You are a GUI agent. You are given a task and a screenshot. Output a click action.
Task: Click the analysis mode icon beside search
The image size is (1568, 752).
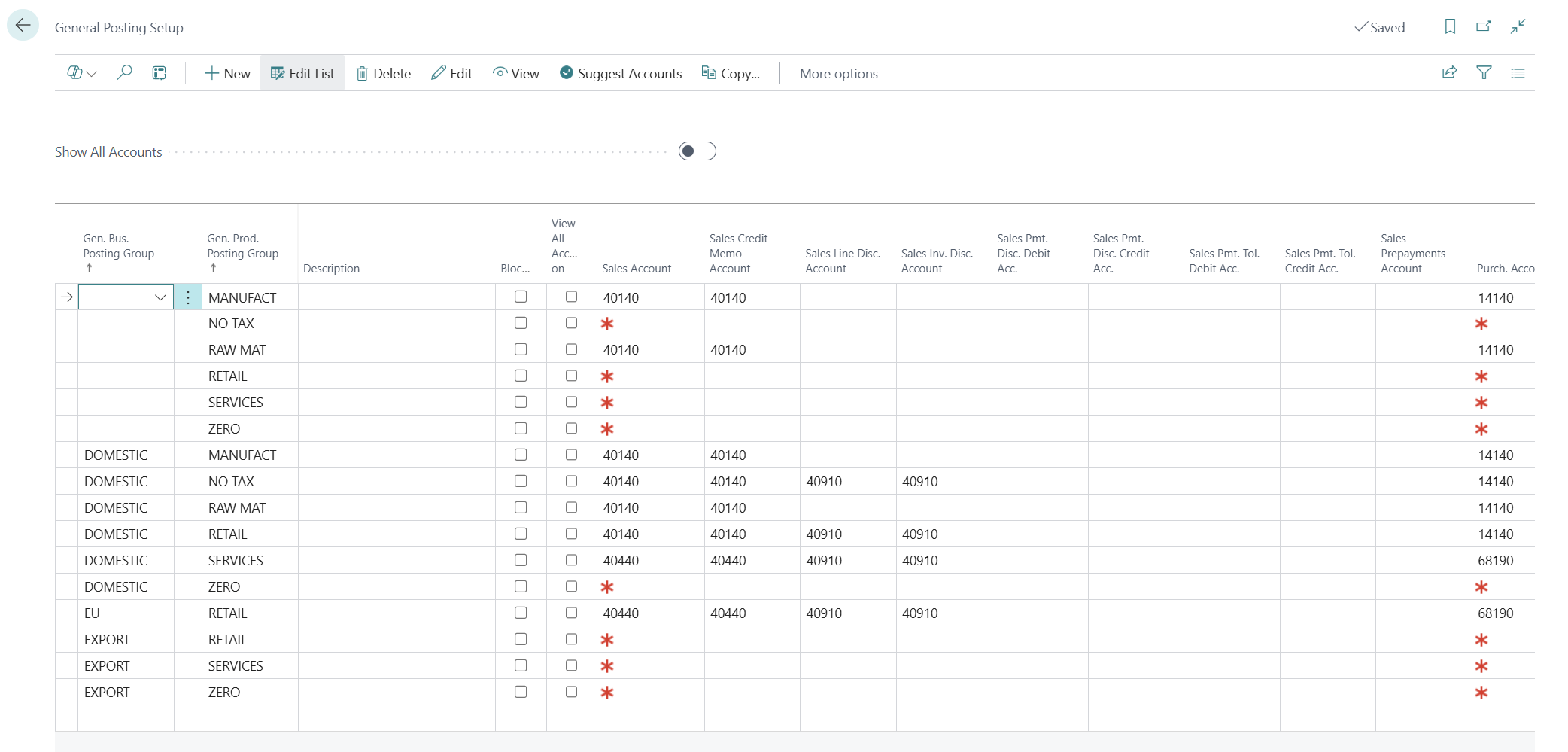[160, 73]
